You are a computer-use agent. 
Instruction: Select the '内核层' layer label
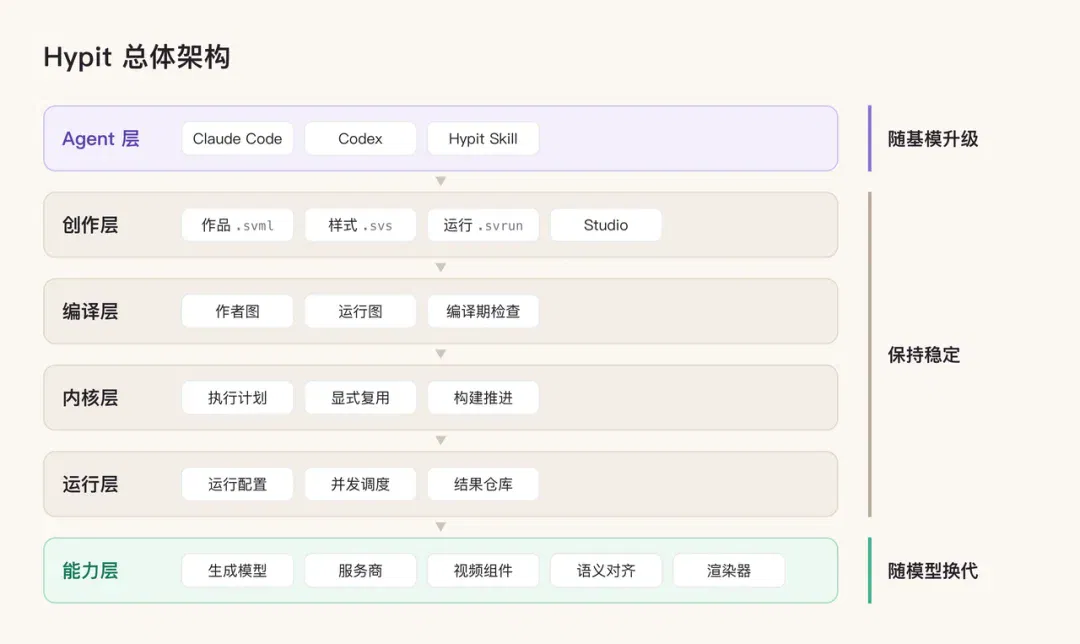tap(90, 398)
